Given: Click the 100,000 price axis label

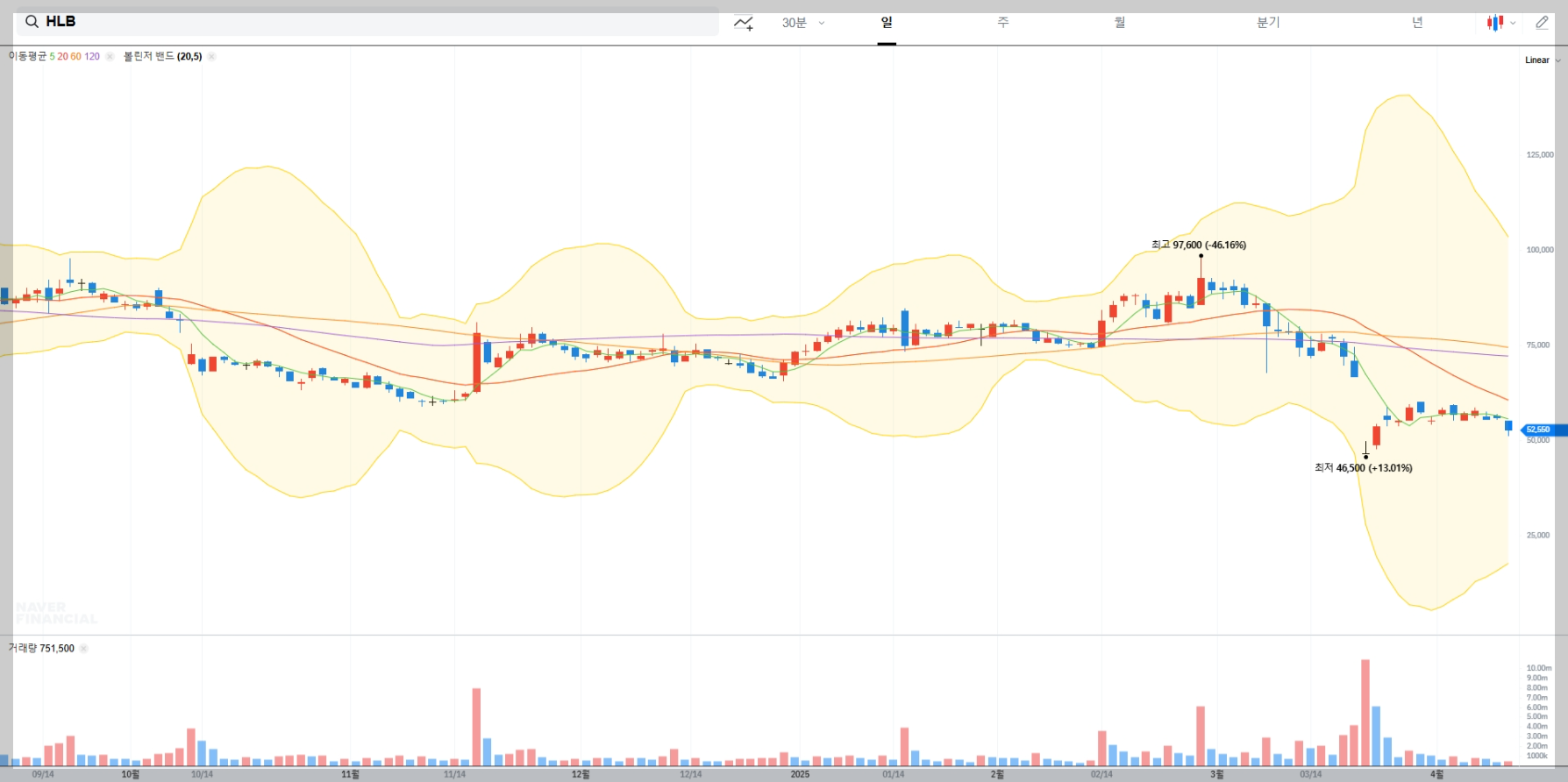Looking at the screenshot, I should pos(1540,250).
